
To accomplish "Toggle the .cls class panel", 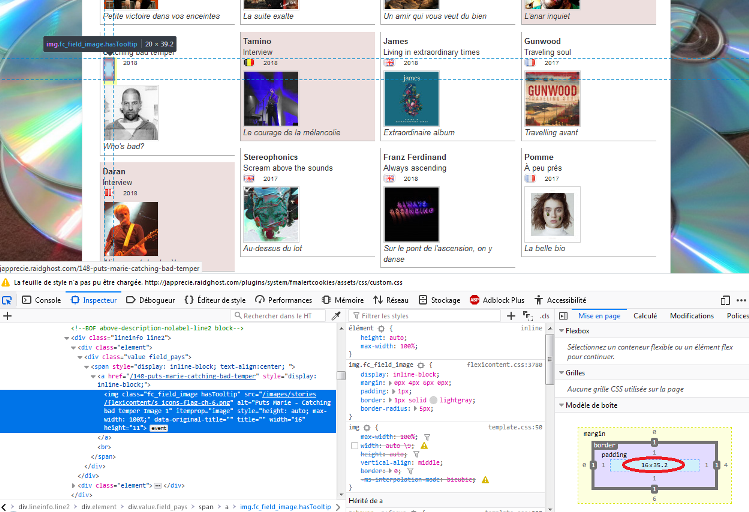I will tap(544, 316).
